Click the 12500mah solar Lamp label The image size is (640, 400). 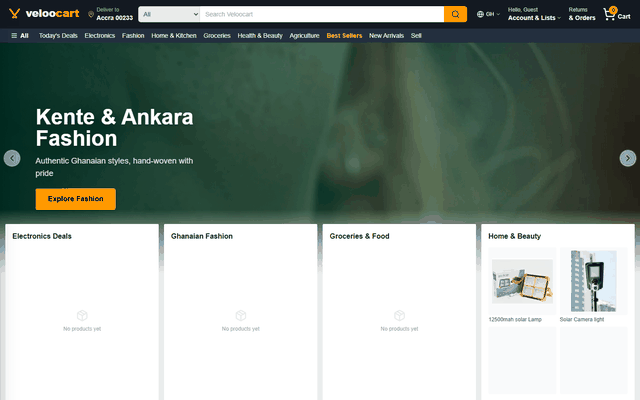pos(515,319)
